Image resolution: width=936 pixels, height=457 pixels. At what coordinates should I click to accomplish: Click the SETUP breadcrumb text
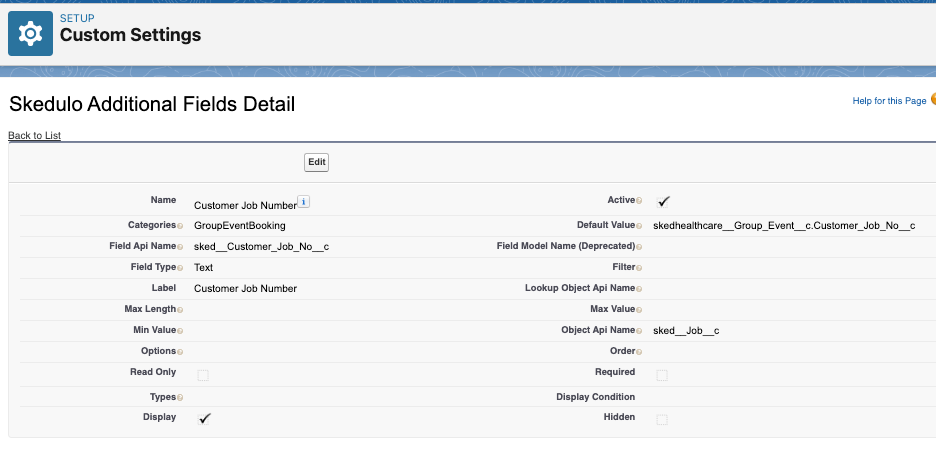pos(77,18)
